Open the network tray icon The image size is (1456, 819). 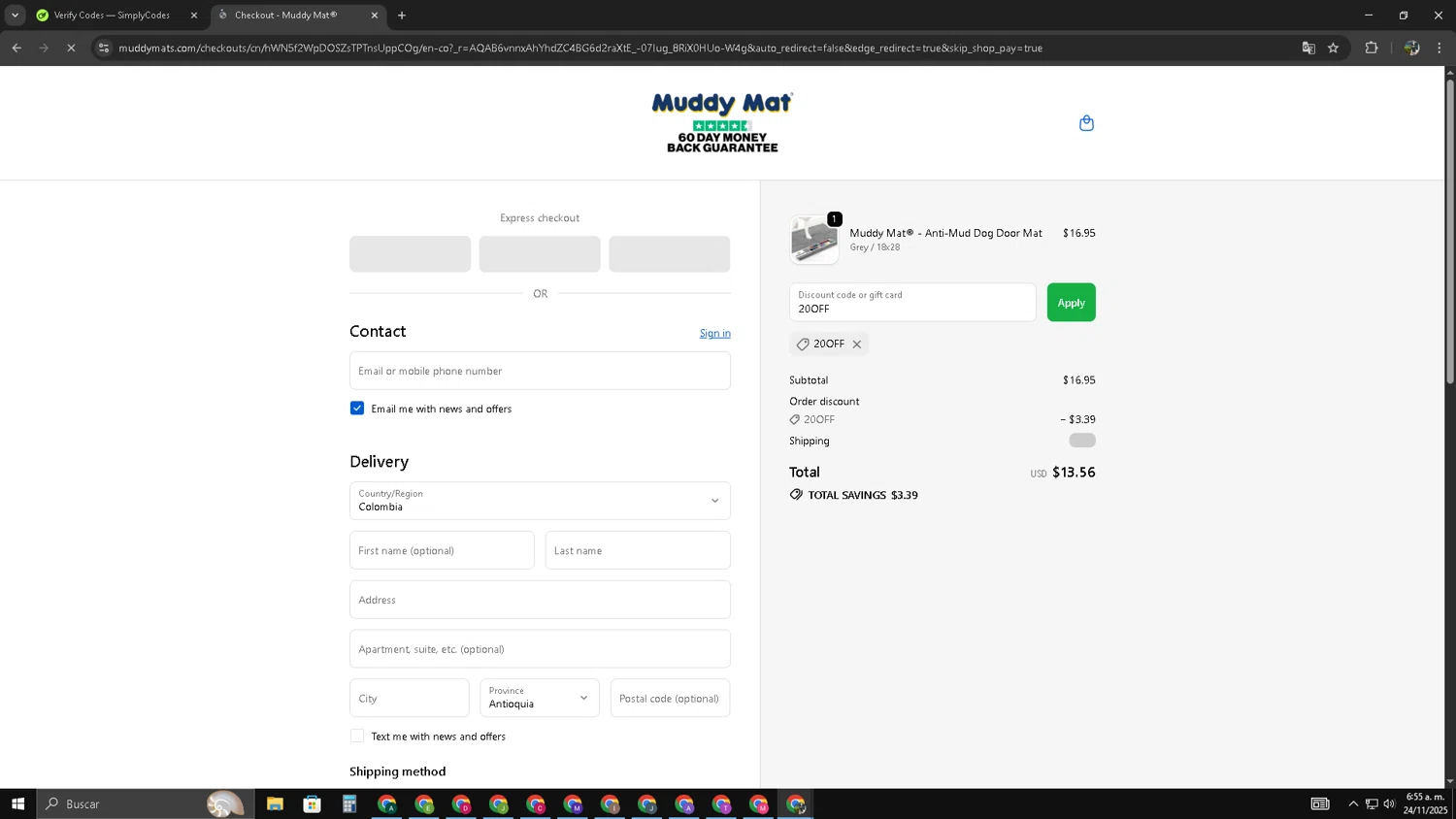tap(1372, 803)
